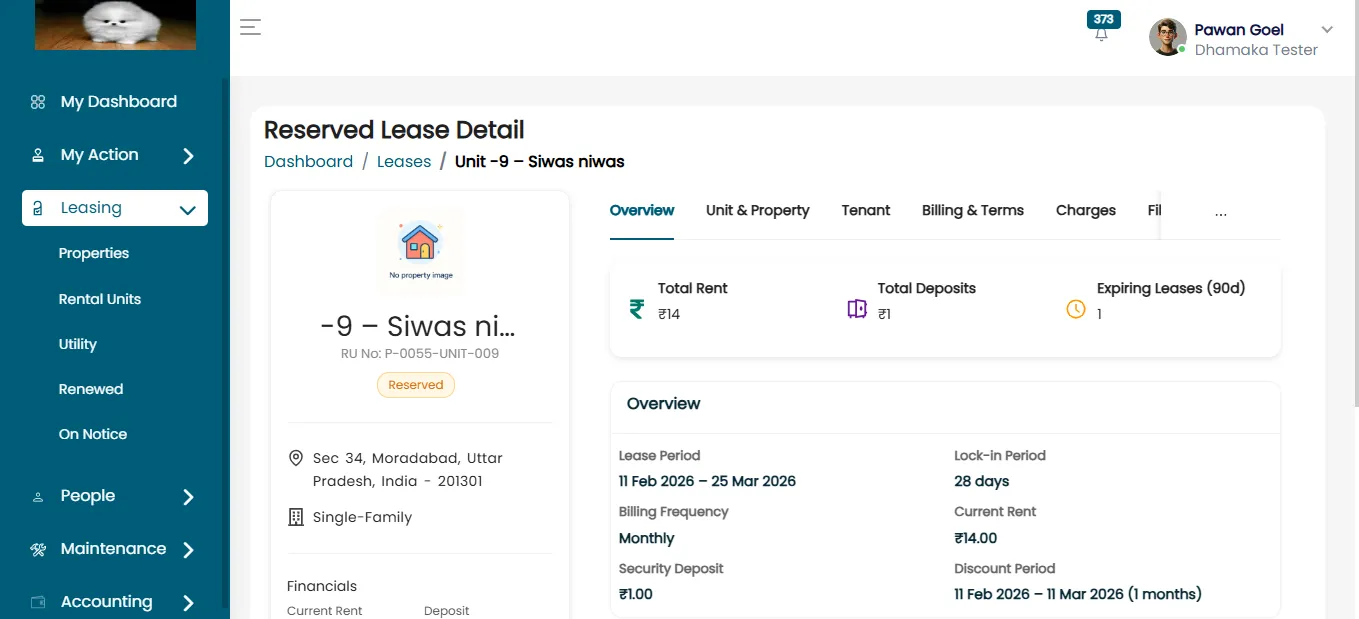Click the People sidebar icon
This screenshot has height=619, width=1359.
(x=38, y=496)
